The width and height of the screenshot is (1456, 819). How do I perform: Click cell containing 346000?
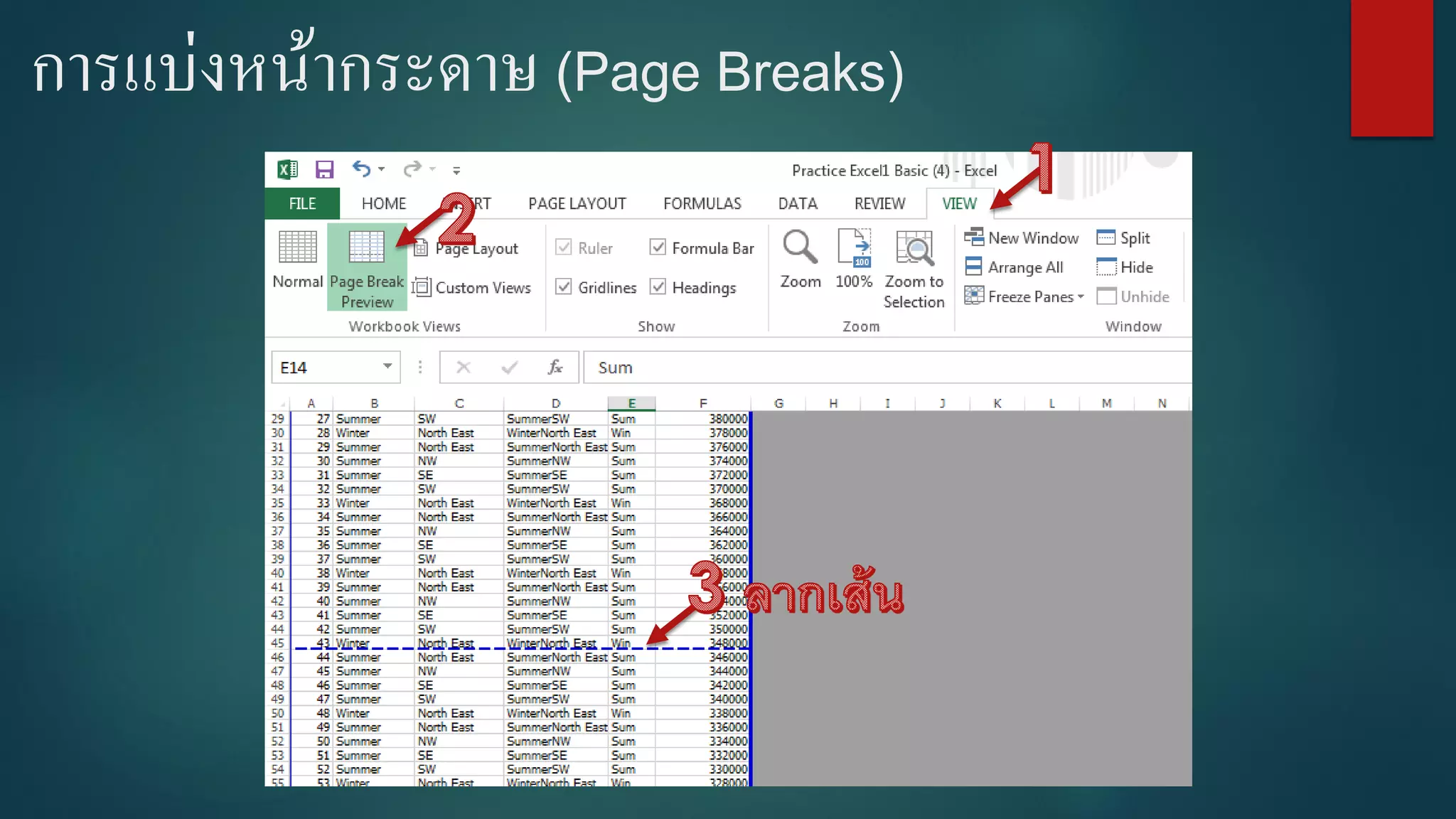click(702, 658)
